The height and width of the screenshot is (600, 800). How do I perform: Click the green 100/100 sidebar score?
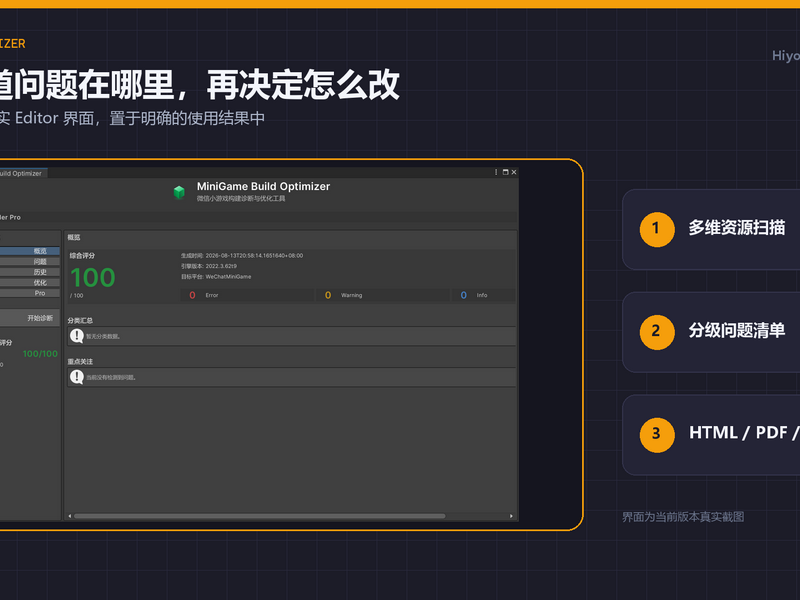pos(40,354)
